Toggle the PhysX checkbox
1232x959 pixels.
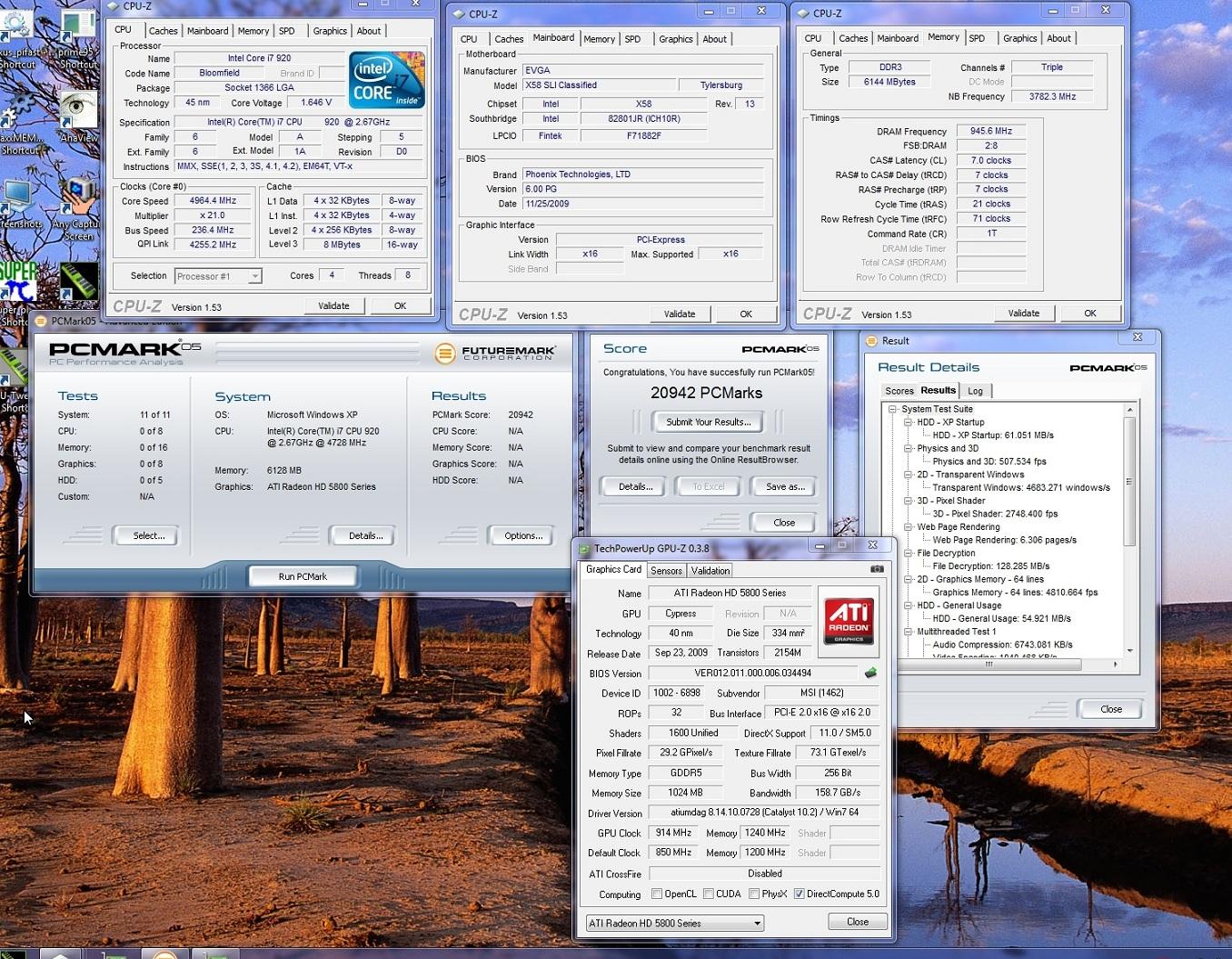pyautogui.click(x=753, y=894)
